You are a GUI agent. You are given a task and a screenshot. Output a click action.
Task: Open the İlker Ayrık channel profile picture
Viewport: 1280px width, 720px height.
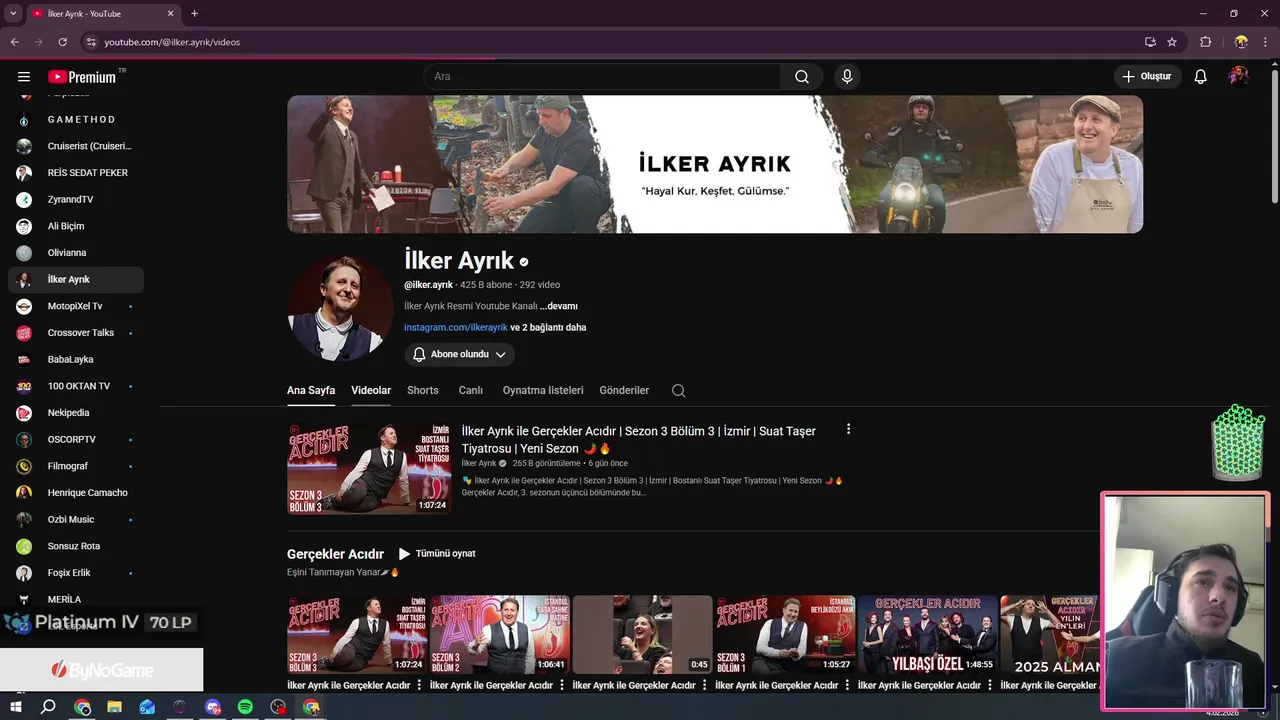coord(340,308)
